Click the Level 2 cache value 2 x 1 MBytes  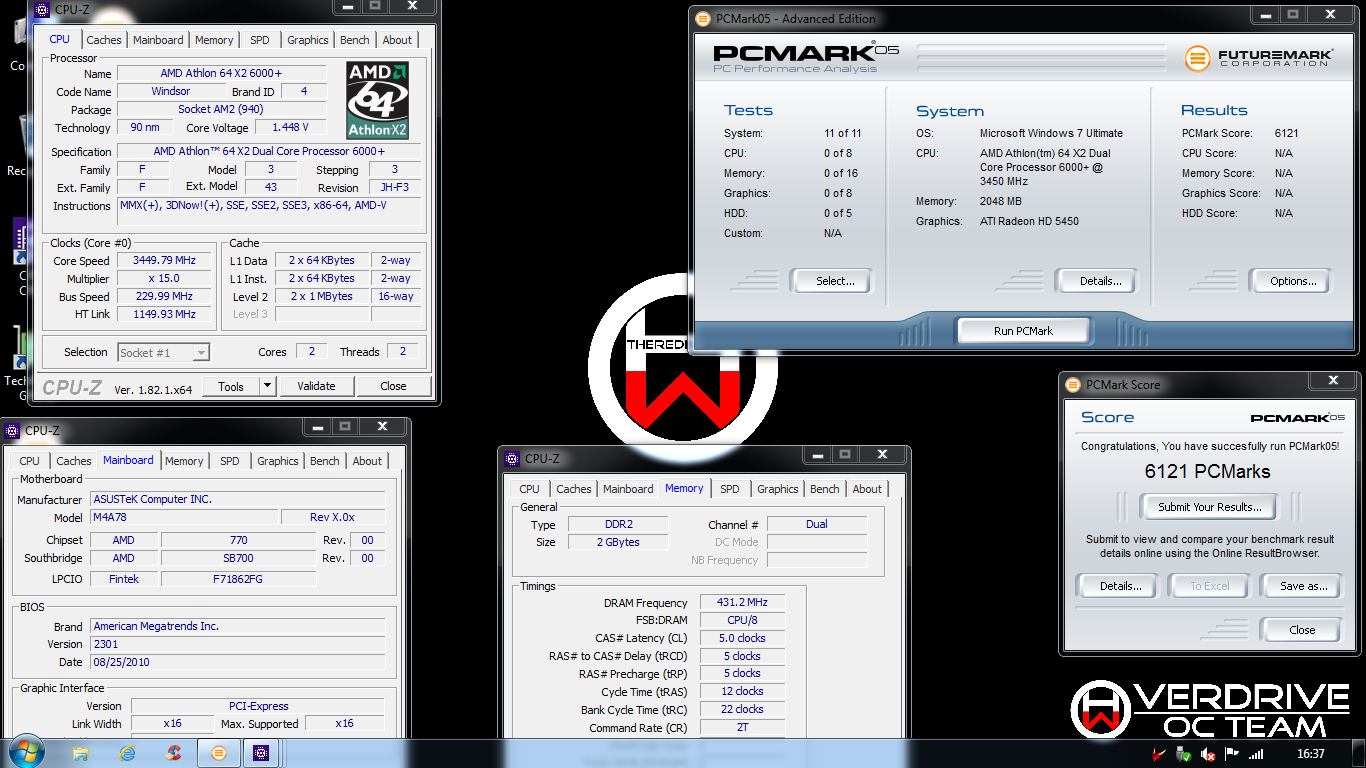coord(321,296)
